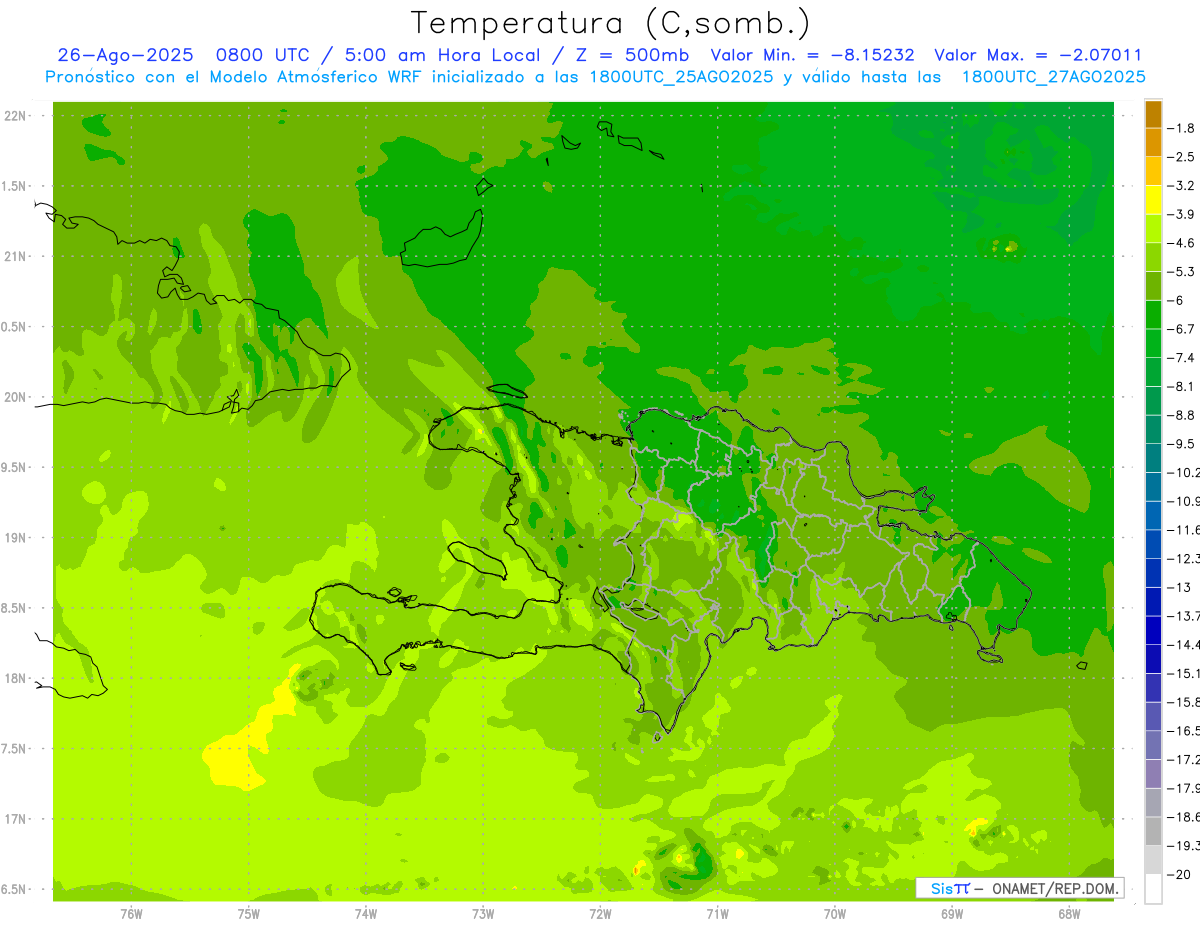Image resolution: width=1200 pixels, height=927 pixels.
Task: Click the "-13" colorbar label
Action: 1179,587
